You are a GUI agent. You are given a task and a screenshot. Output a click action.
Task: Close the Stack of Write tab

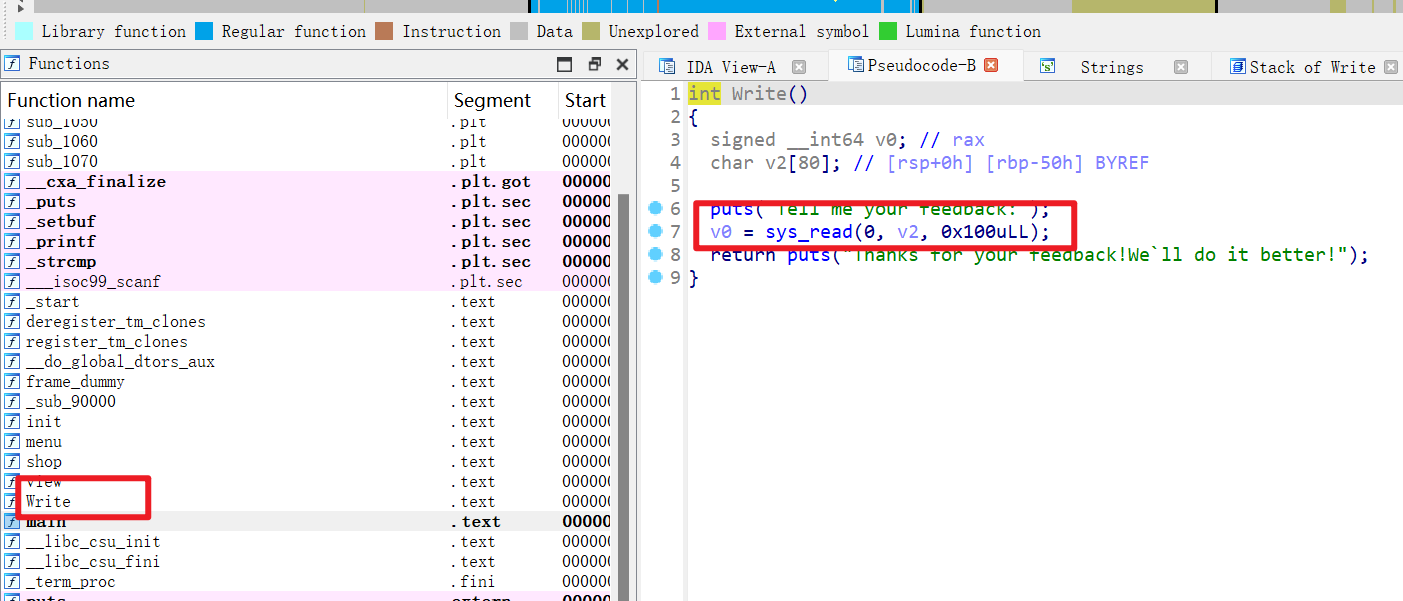pyautogui.click(x=1391, y=67)
